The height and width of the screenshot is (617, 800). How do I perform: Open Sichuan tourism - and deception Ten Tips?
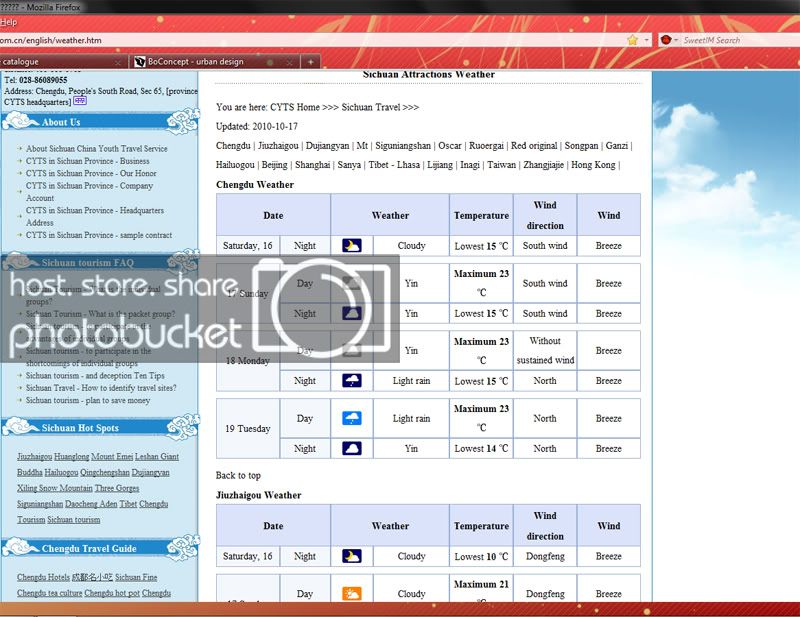[x=95, y=376]
